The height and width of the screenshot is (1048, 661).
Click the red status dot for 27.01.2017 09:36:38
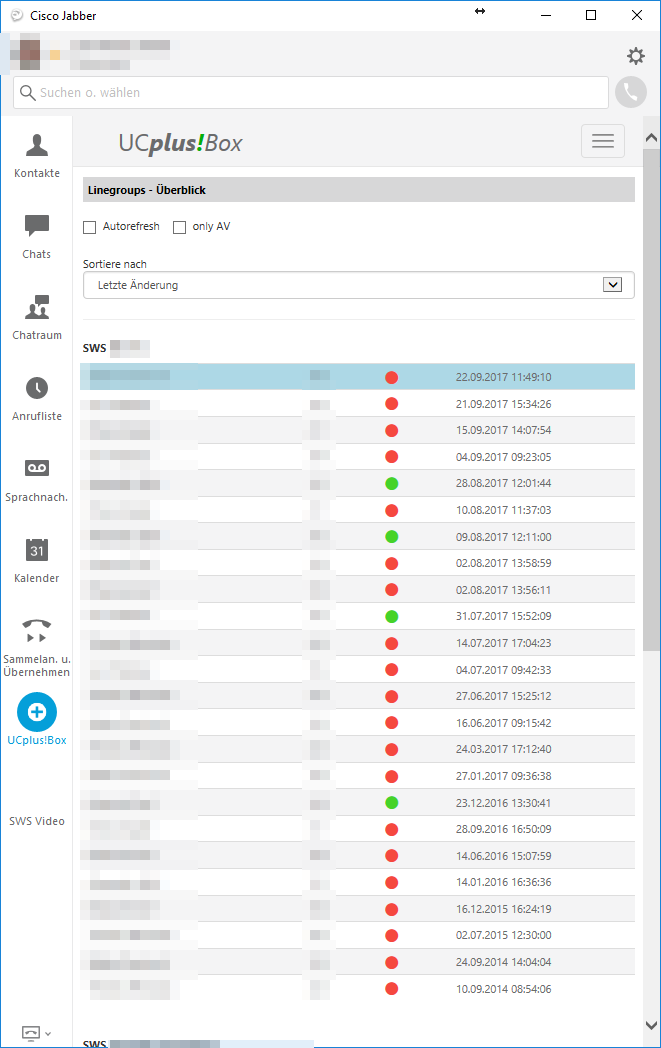tap(392, 777)
